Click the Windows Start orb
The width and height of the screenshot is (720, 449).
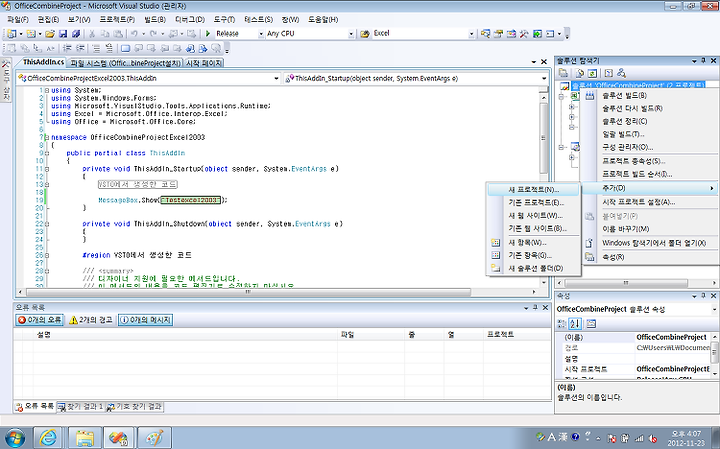15,438
